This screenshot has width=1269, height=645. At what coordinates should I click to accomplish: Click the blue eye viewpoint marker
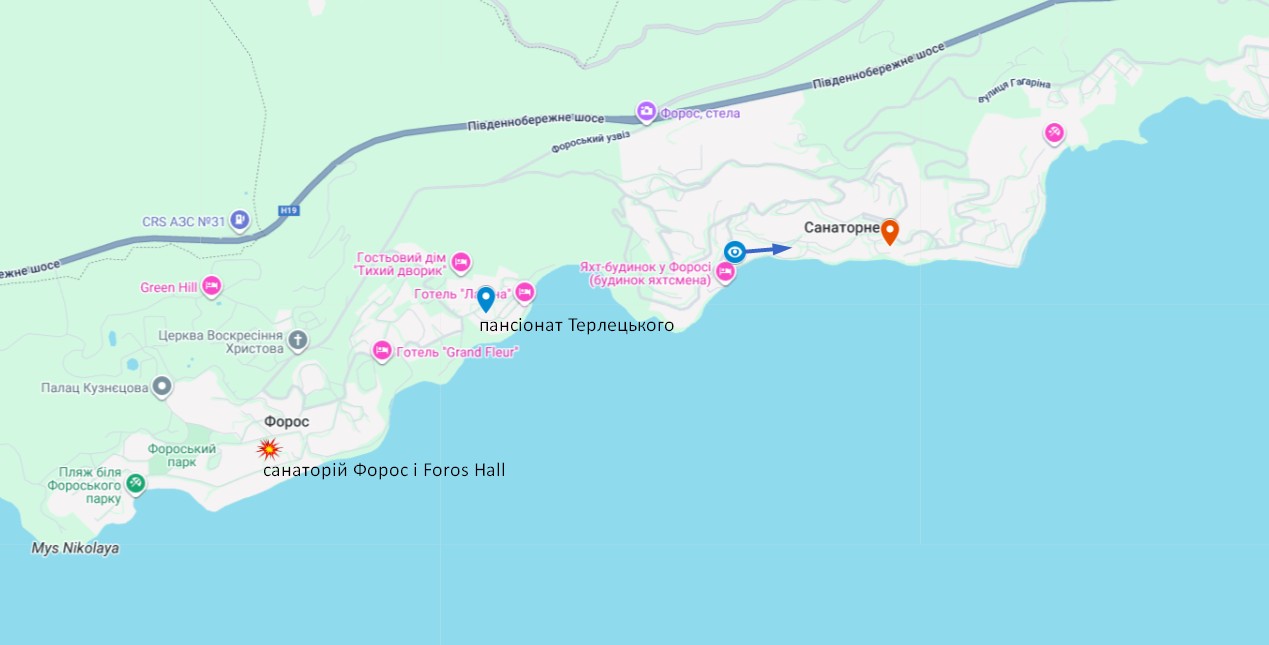pyautogui.click(x=734, y=252)
